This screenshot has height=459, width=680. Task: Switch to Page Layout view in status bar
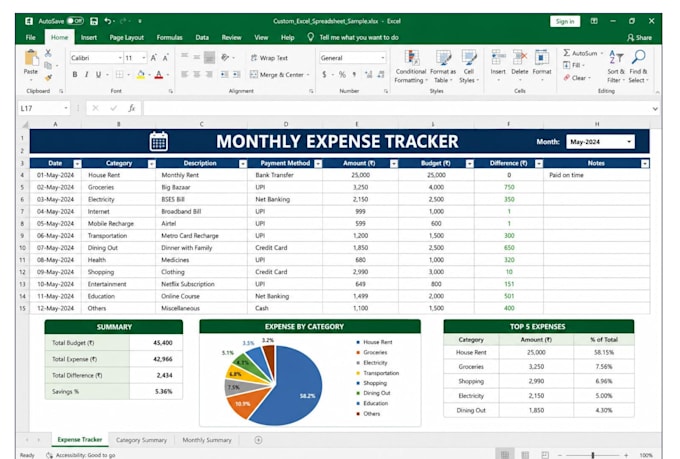(525, 455)
